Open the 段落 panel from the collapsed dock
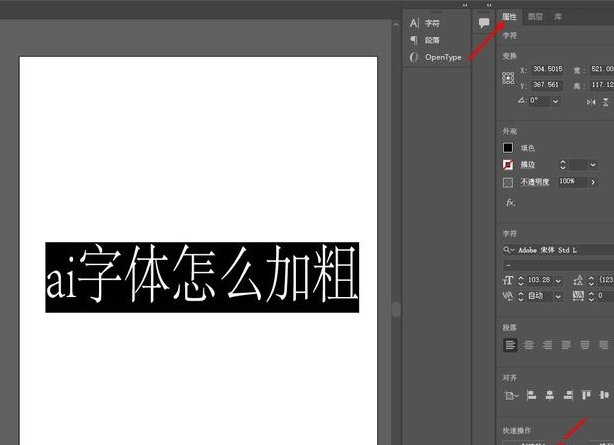Screen dimensions: 614x445 [425, 40]
